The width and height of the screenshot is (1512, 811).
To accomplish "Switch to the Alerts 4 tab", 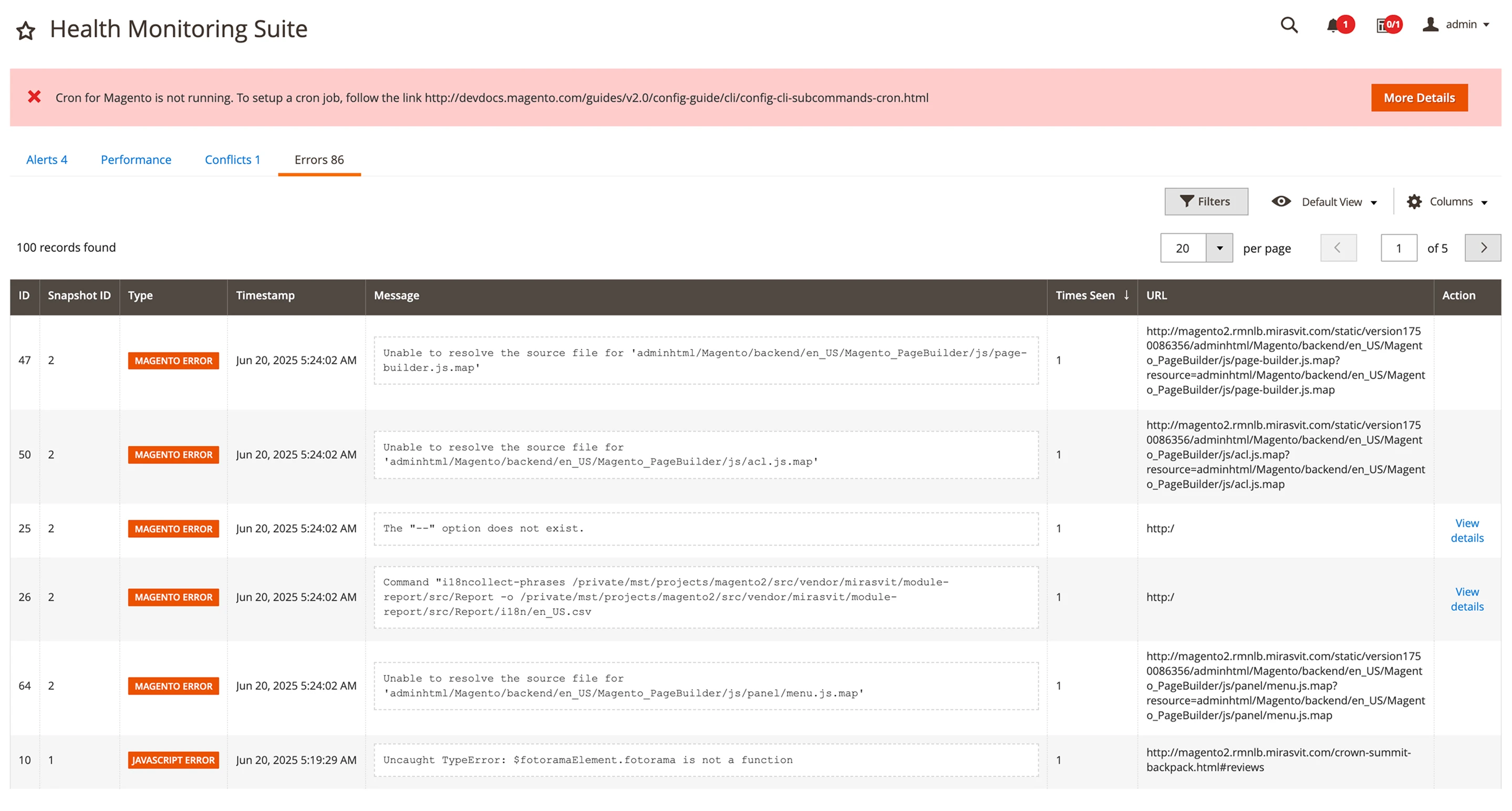I will click(x=46, y=160).
